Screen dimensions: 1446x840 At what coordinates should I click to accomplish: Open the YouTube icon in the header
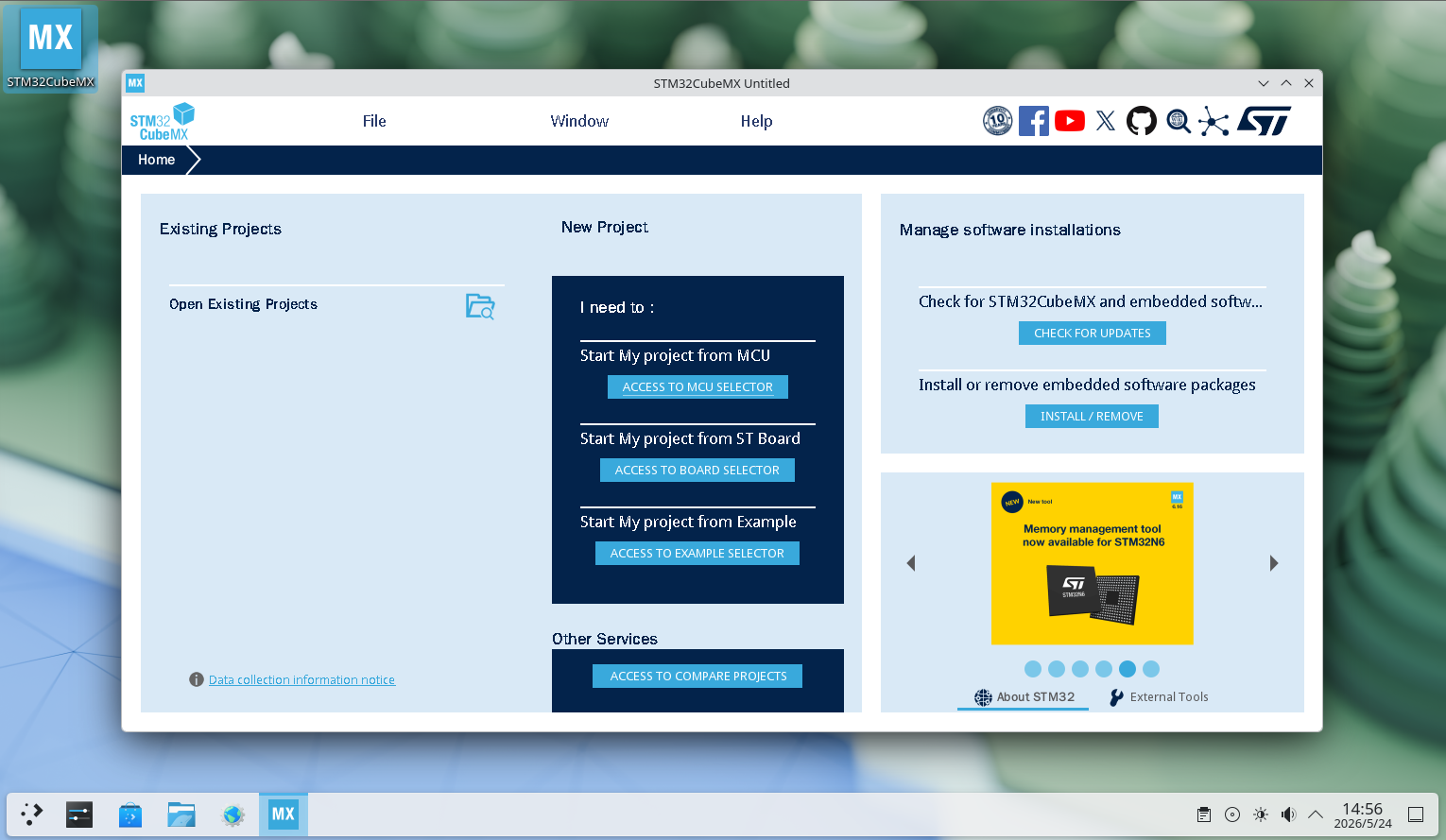1070,121
